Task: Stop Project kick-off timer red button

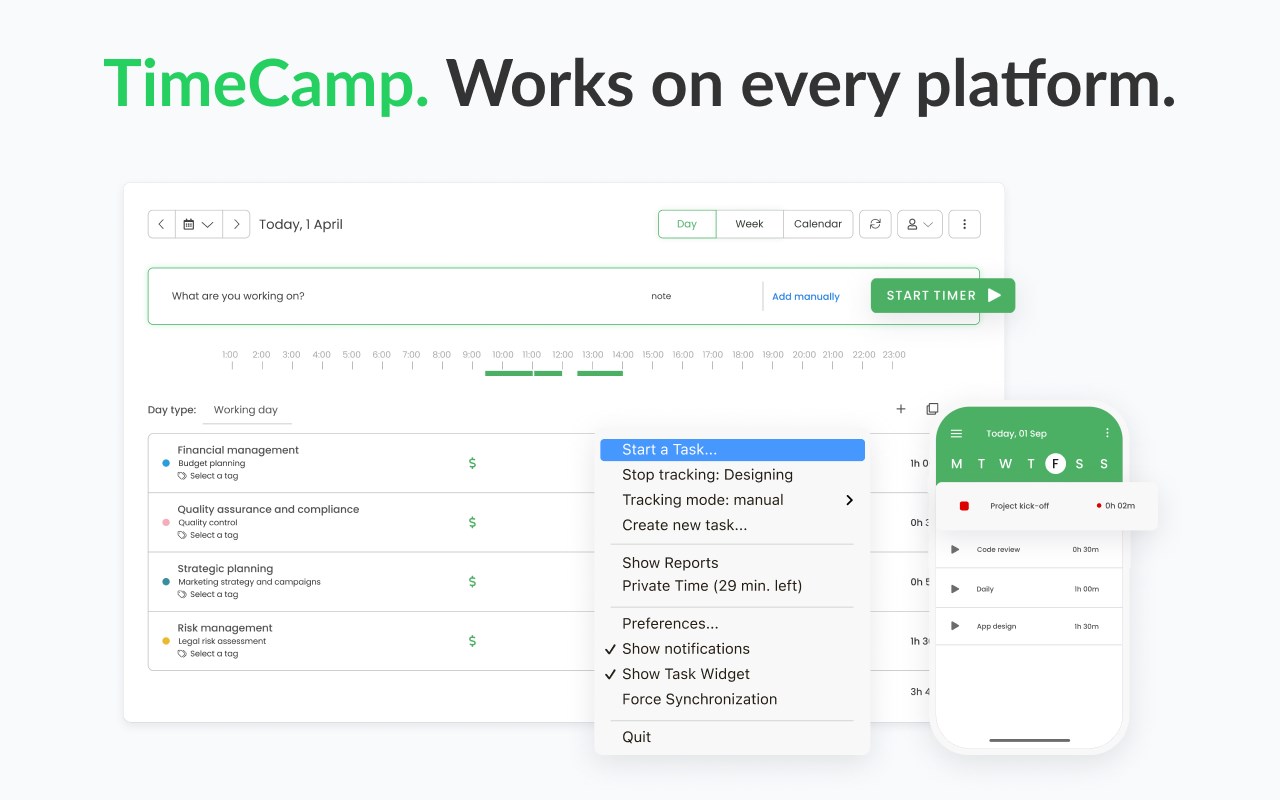Action: (x=964, y=506)
